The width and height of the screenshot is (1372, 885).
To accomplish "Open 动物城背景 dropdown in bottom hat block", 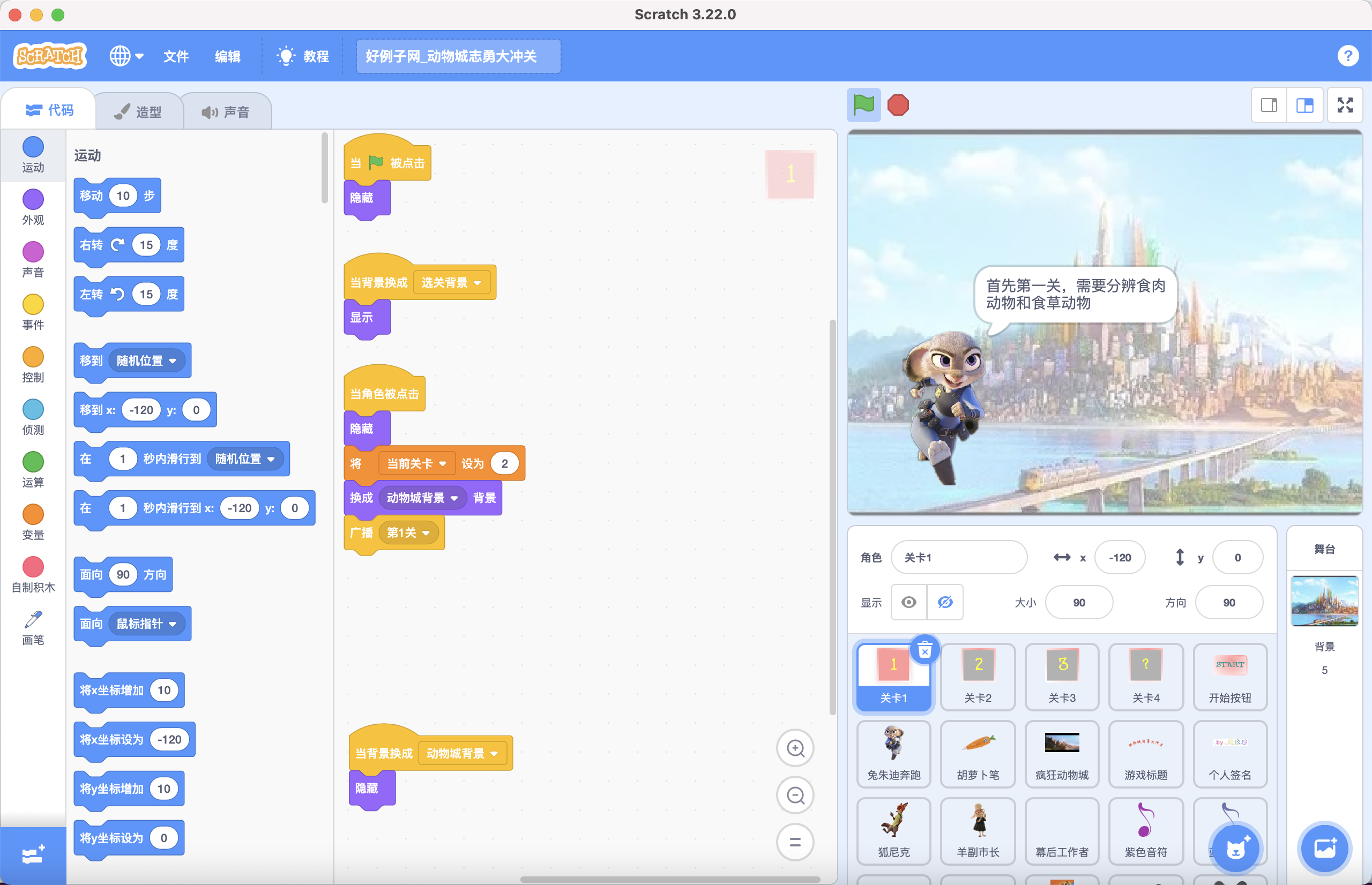I will point(463,753).
